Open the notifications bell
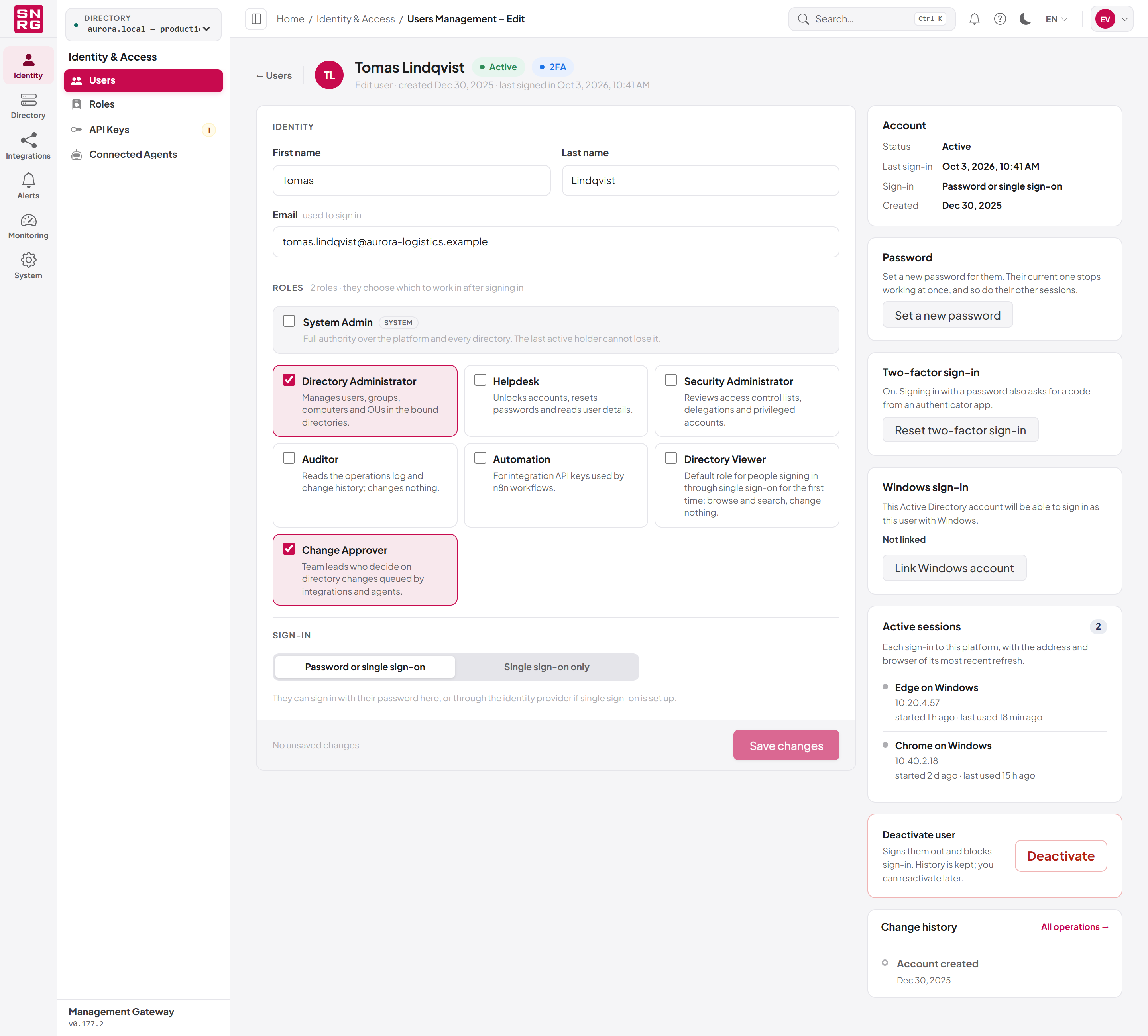This screenshot has height=1036, width=1148. (974, 19)
